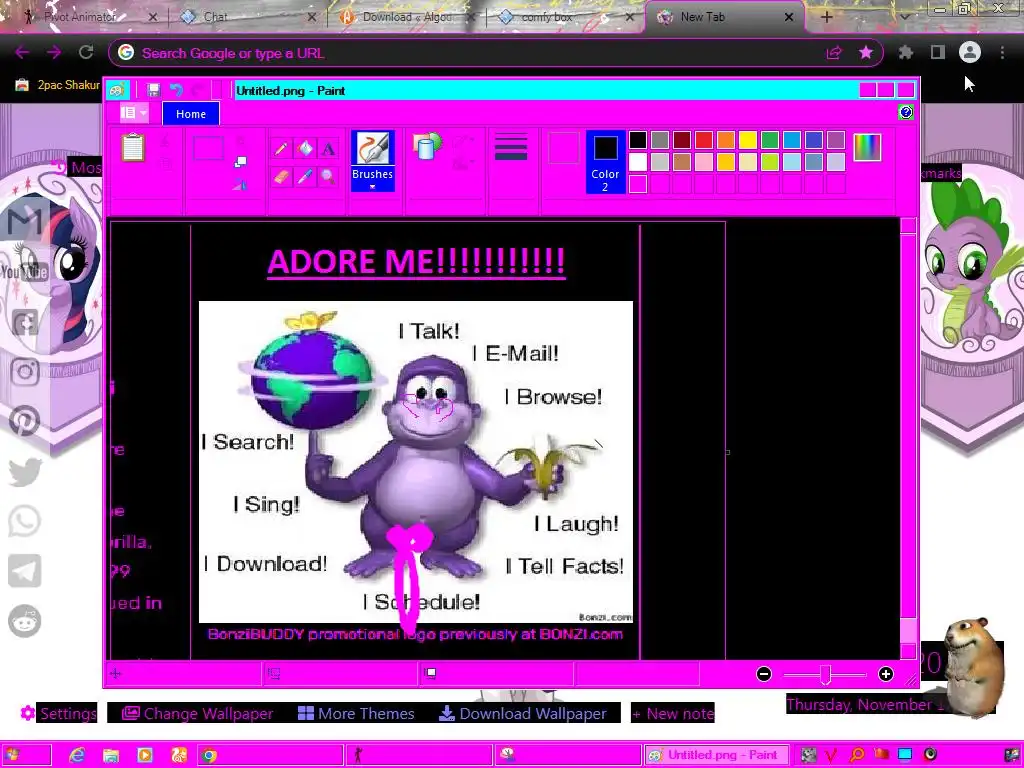Select the Magnifier tool in Paint
Viewport: 1024px width, 768px height.
(x=328, y=176)
